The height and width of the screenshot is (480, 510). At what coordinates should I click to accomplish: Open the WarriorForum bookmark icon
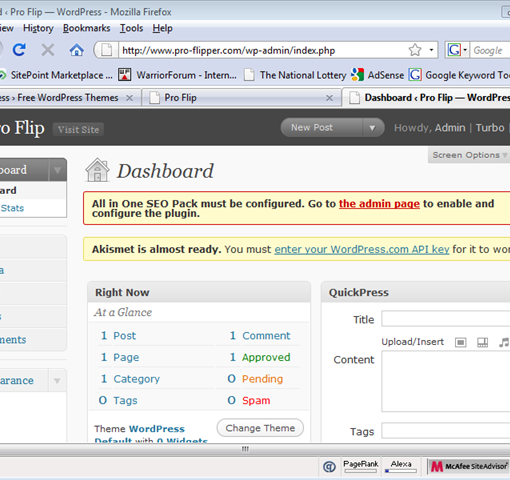pos(124,75)
